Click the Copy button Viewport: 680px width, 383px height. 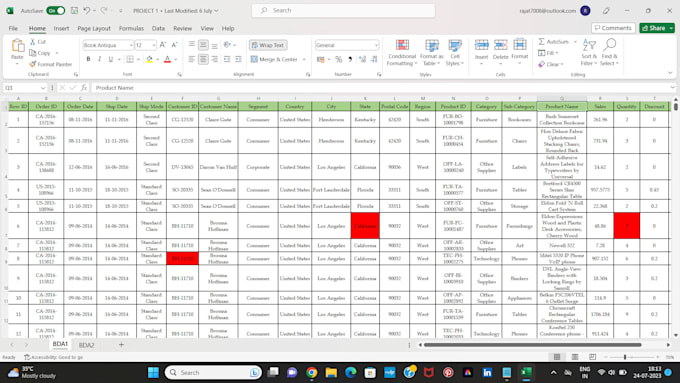pyautogui.click(x=40, y=53)
